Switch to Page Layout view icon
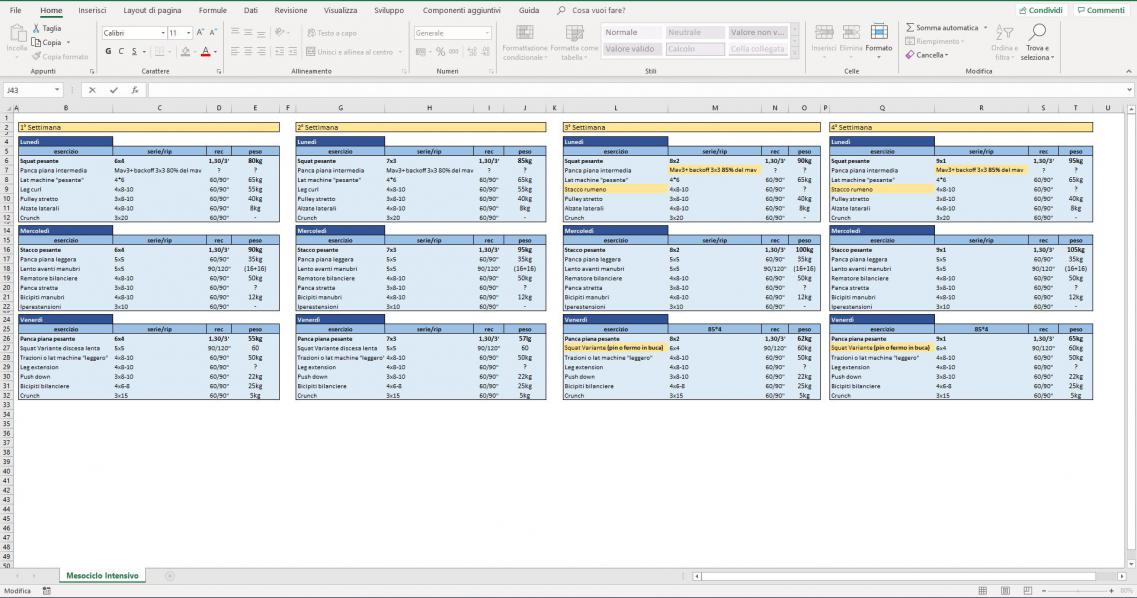Image resolution: width=1137 pixels, height=598 pixels. coord(1006,591)
